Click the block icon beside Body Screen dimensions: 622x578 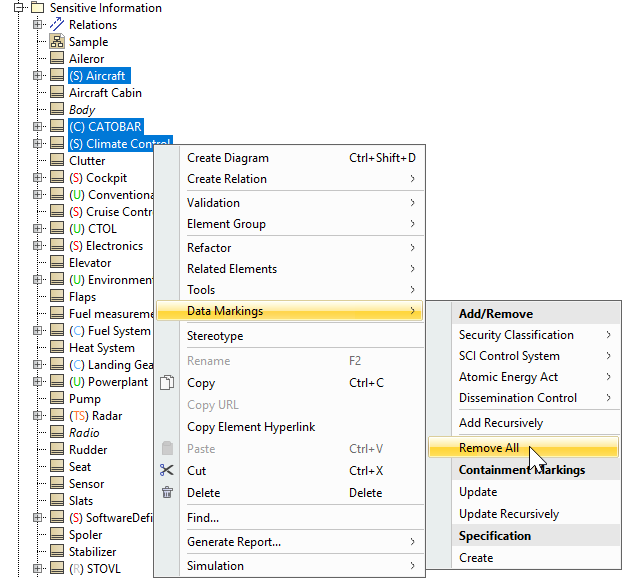coord(57,109)
